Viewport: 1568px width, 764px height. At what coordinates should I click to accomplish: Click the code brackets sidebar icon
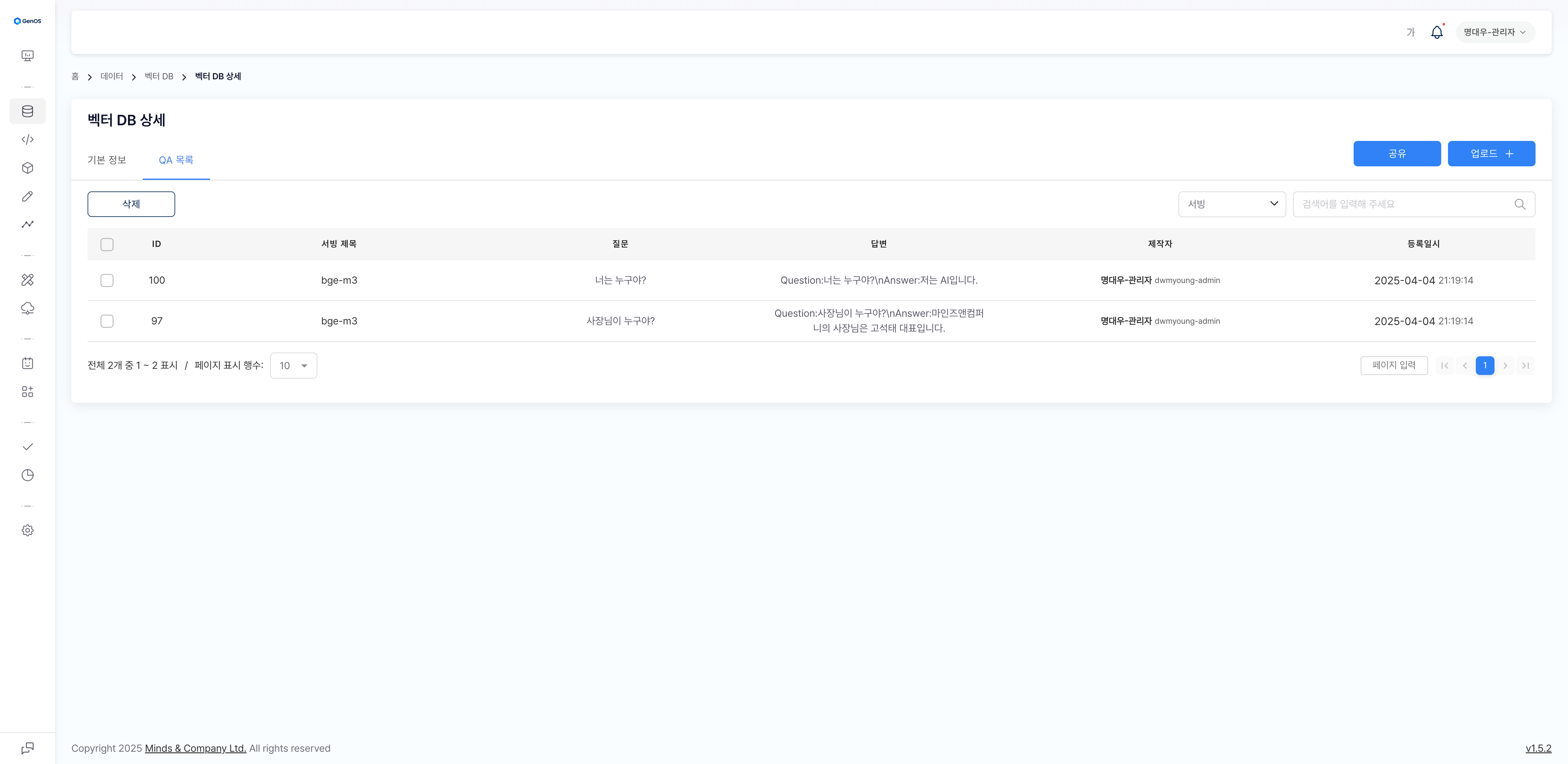click(x=27, y=139)
